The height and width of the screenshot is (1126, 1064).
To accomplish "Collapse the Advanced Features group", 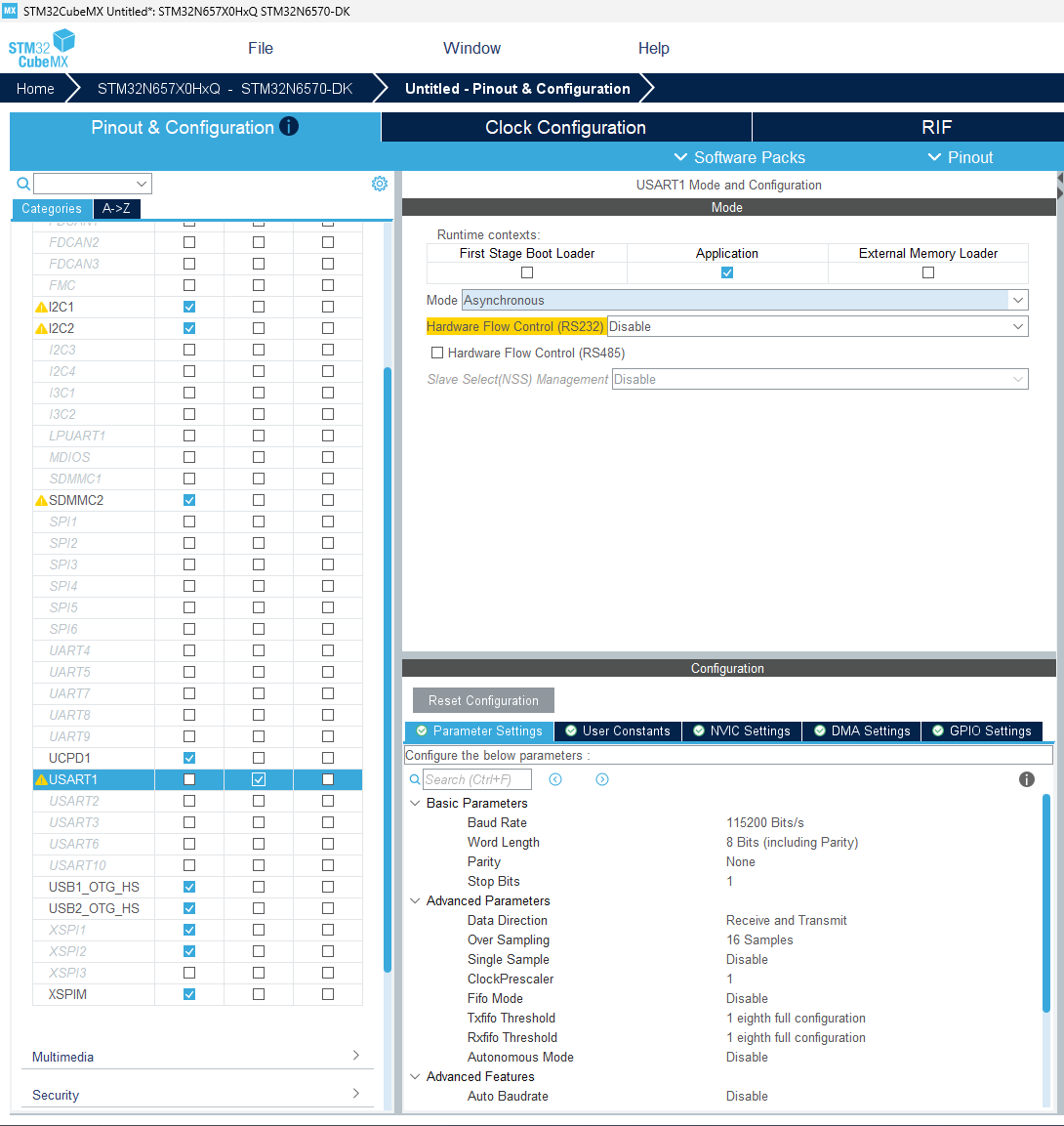I will click(415, 1076).
